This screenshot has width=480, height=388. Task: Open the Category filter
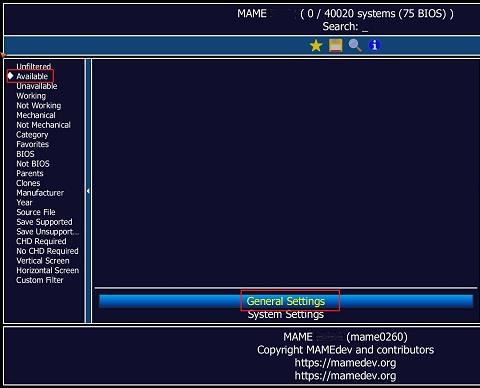coord(32,135)
